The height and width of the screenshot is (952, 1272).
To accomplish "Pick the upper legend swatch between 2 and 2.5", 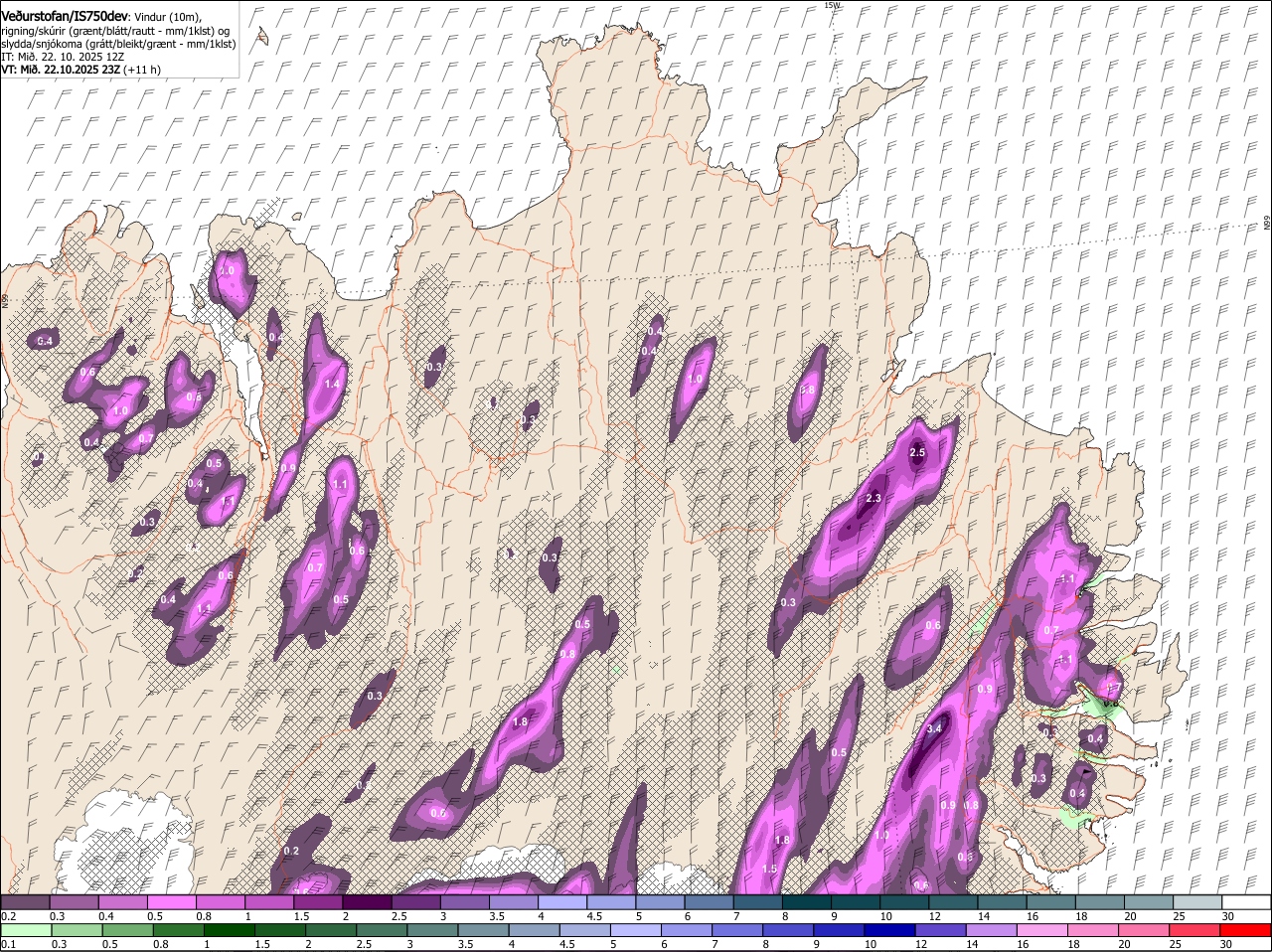I will click(x=367, y=902).
